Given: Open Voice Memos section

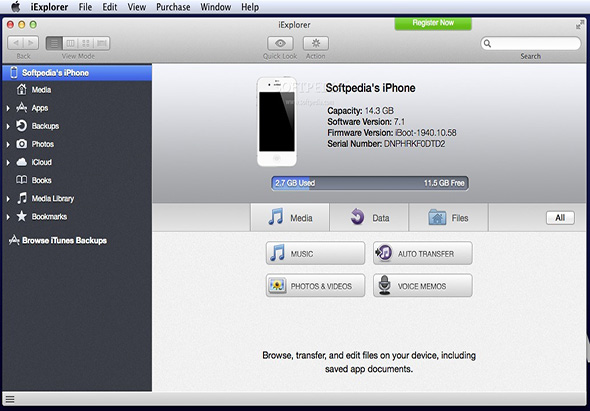Looking at the screenshot, I should 423,286.
